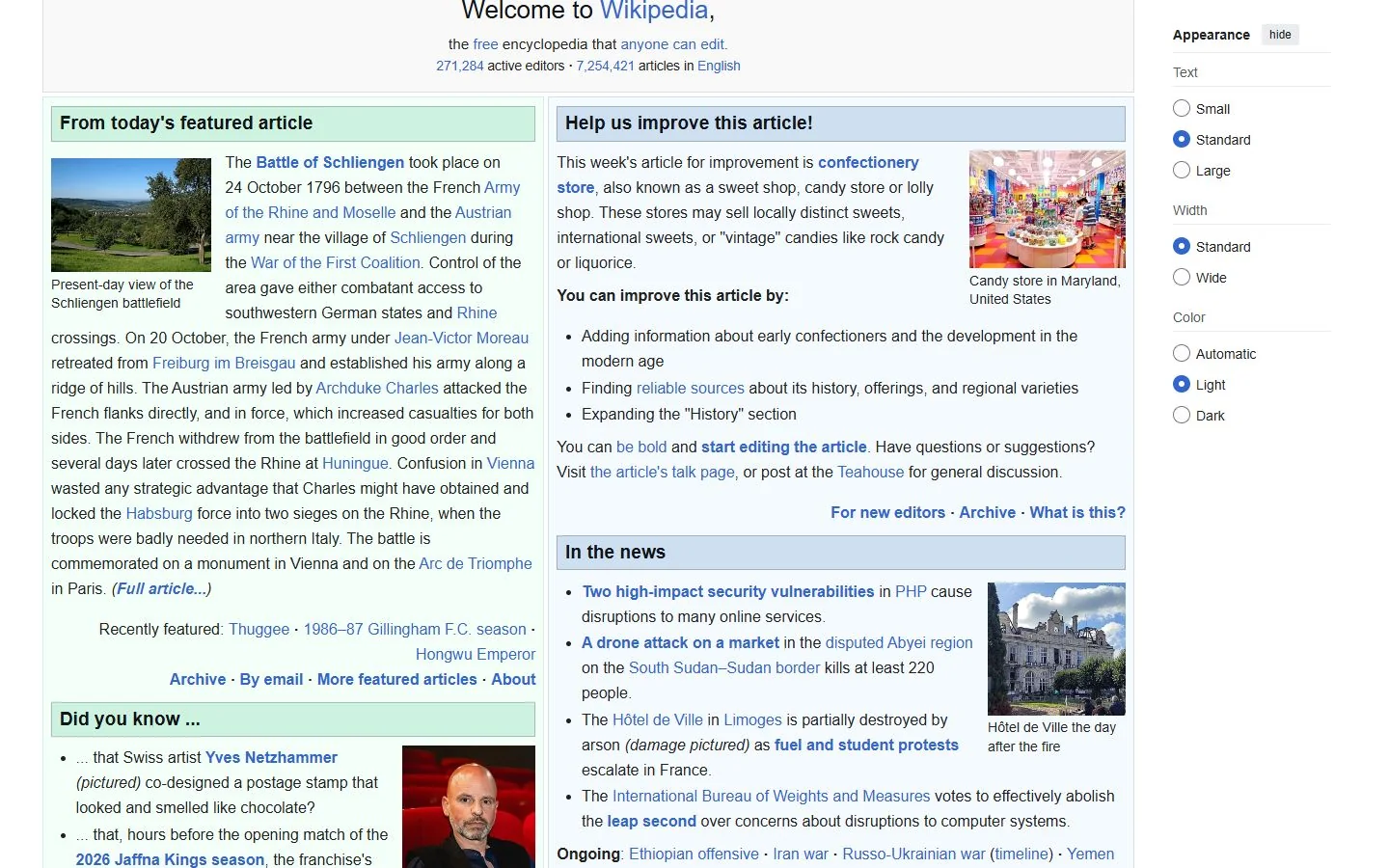Open the Yves Netzhammer portrait image

click(469, 806)
